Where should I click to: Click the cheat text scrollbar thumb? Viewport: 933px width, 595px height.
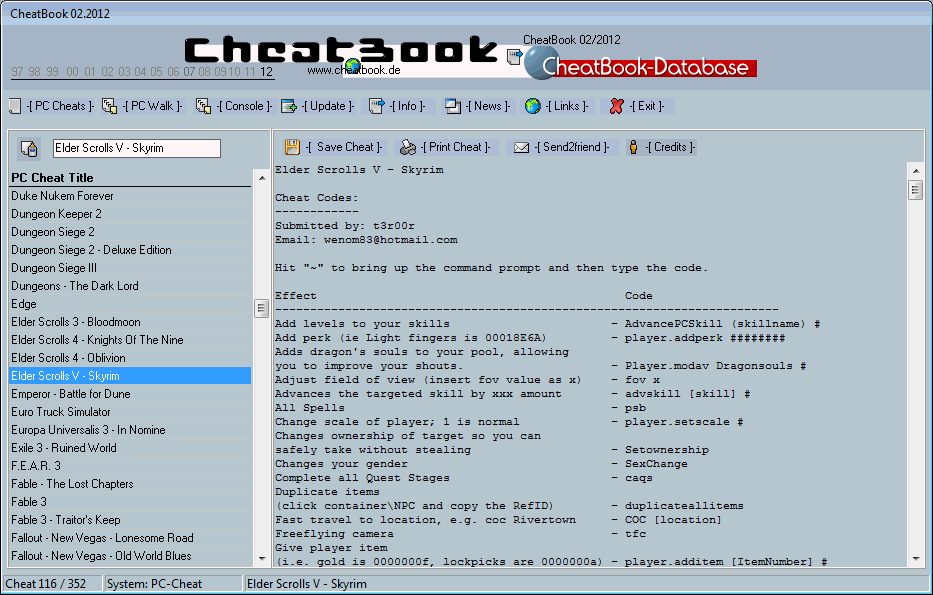916,190
